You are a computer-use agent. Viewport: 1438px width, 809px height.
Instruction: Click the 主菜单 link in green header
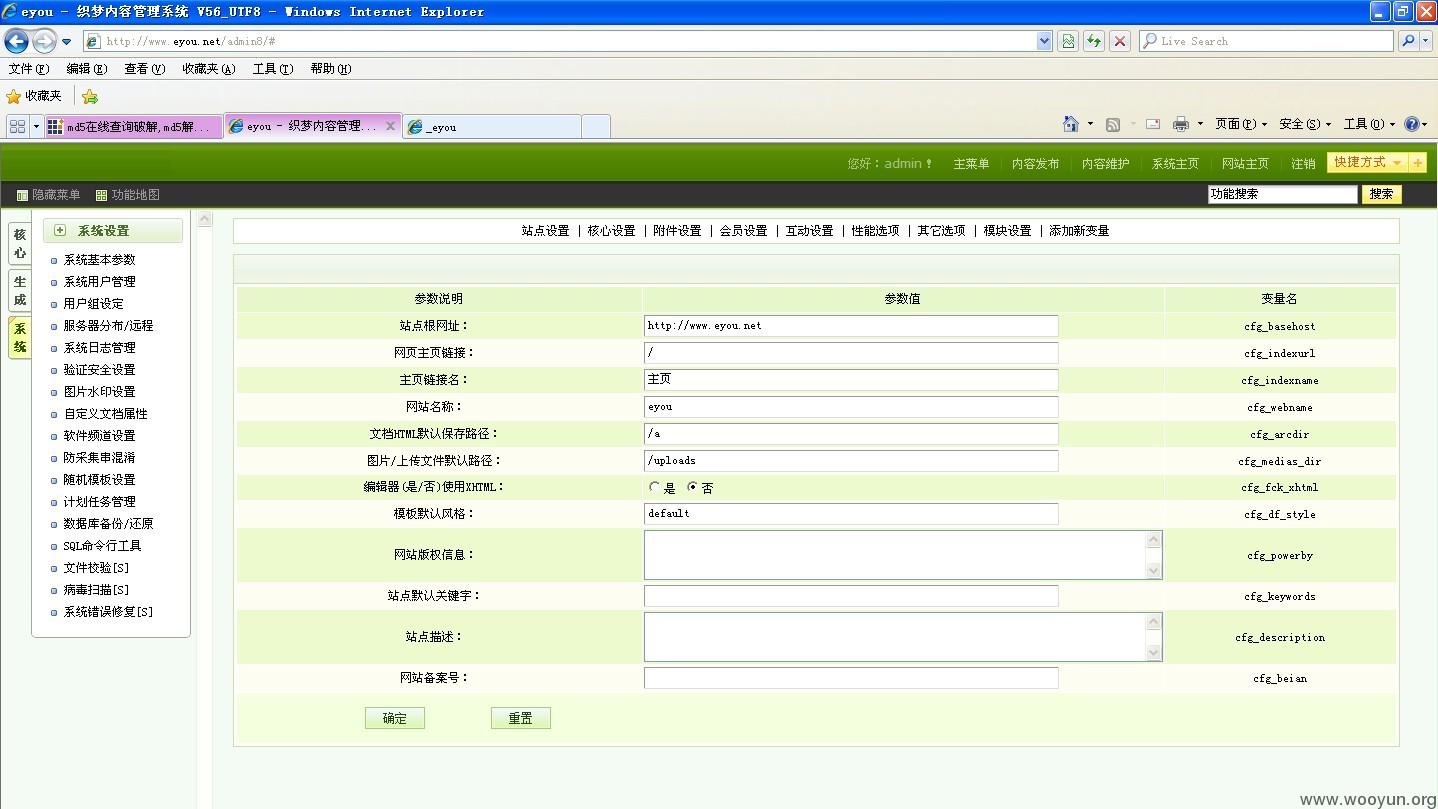click(971, 164)
